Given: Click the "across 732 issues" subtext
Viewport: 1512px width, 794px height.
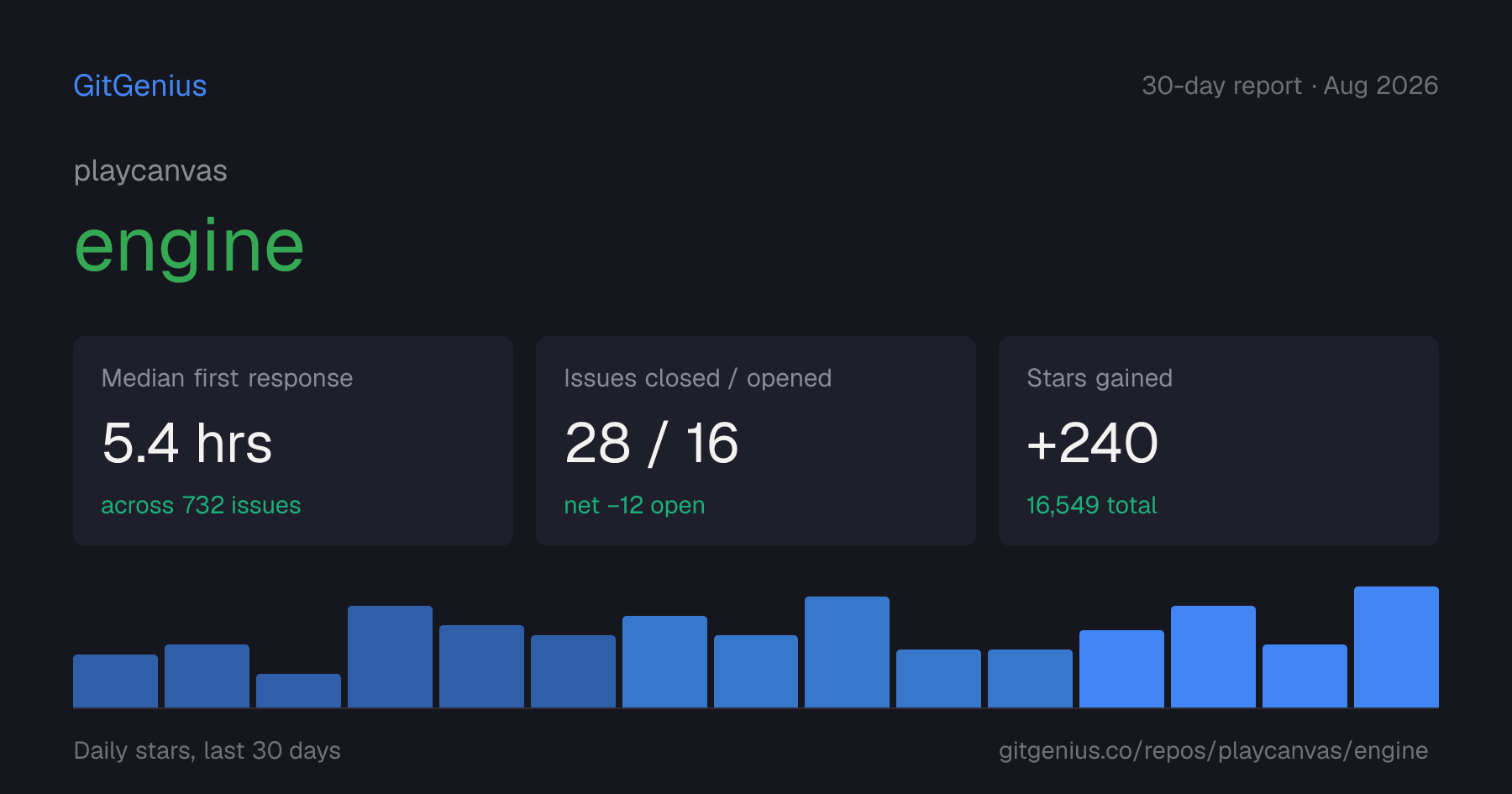Looking at the screenshot, I should 201,505.
